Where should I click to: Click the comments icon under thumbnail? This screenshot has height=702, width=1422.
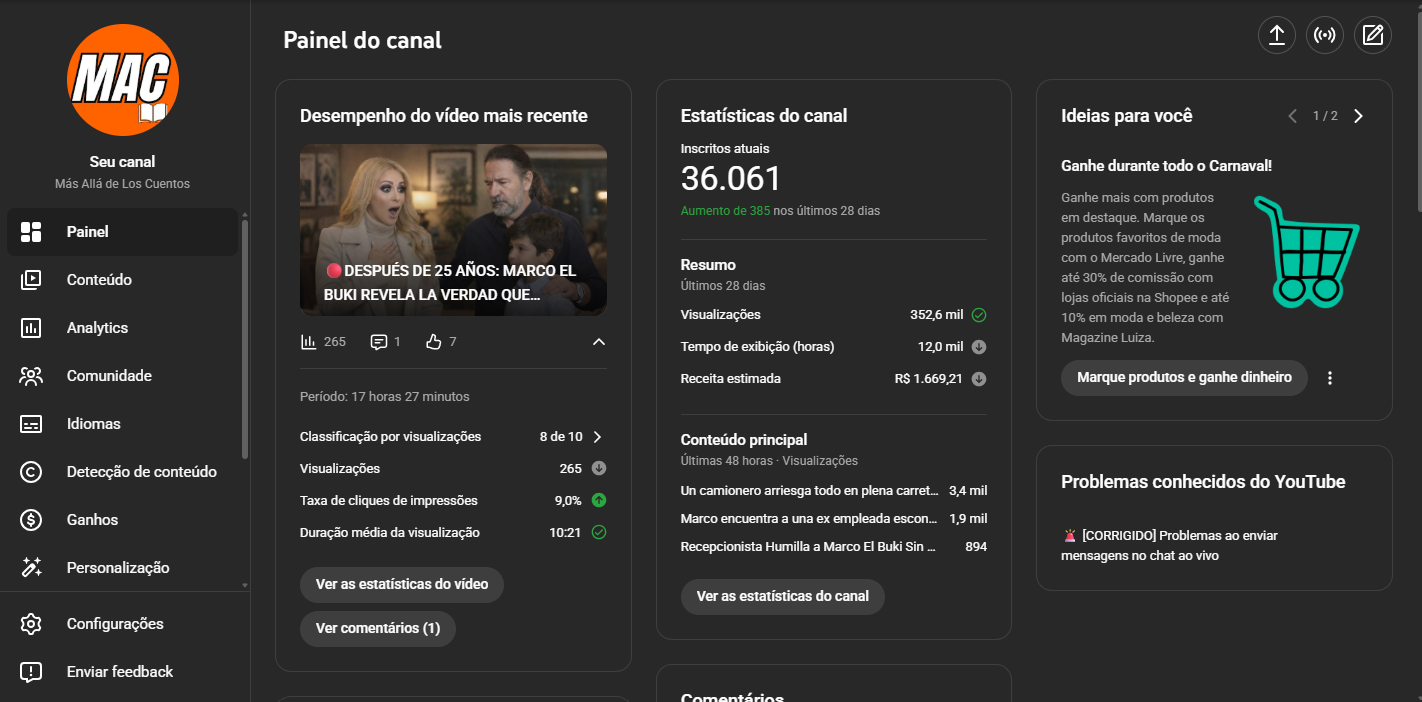pyautogui.click(x=379, y=342)
